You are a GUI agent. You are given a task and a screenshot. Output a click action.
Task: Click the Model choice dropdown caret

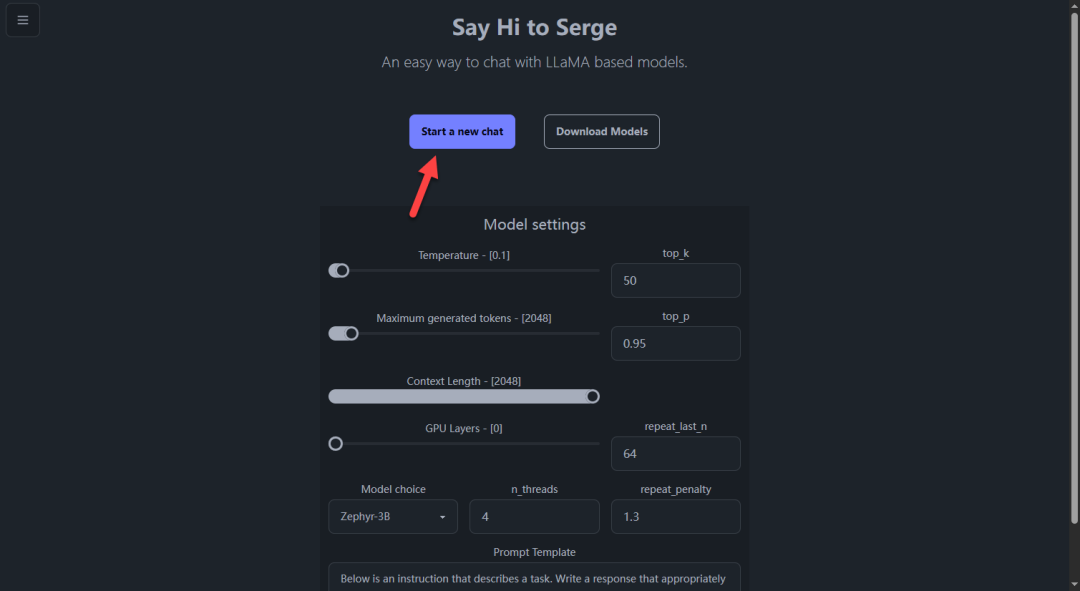point(442,517)
